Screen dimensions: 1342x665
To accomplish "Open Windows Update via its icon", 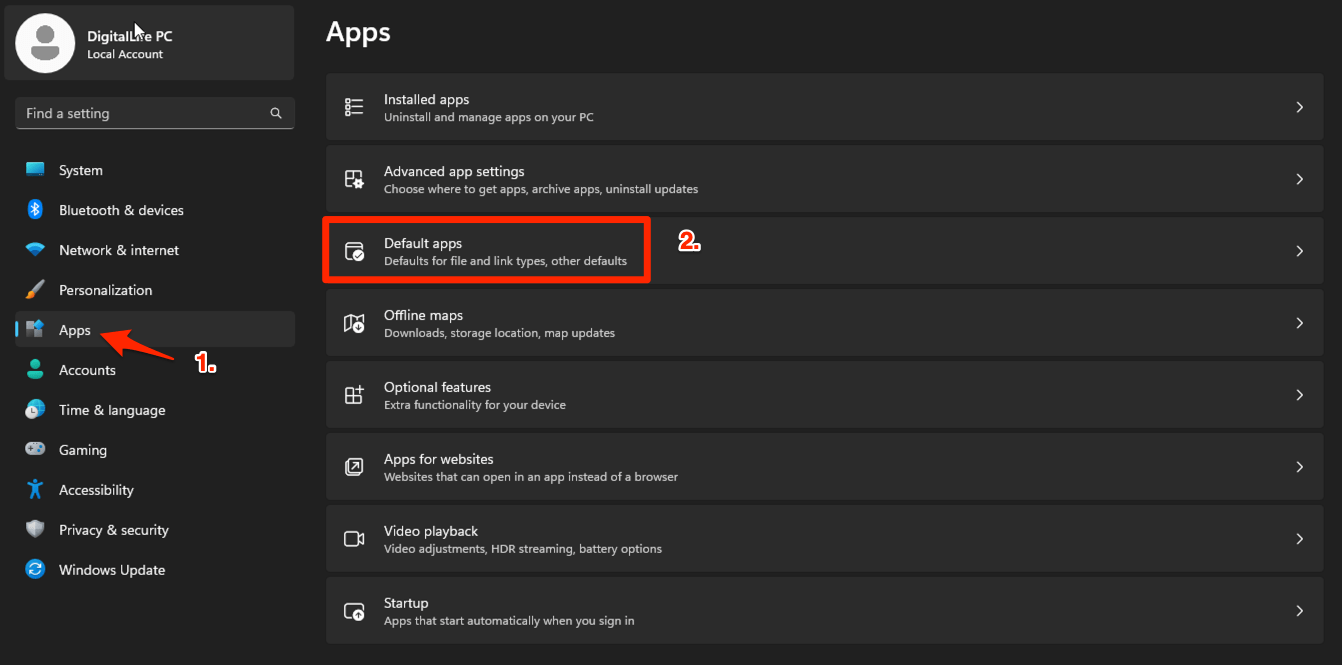I will (38, 570).
